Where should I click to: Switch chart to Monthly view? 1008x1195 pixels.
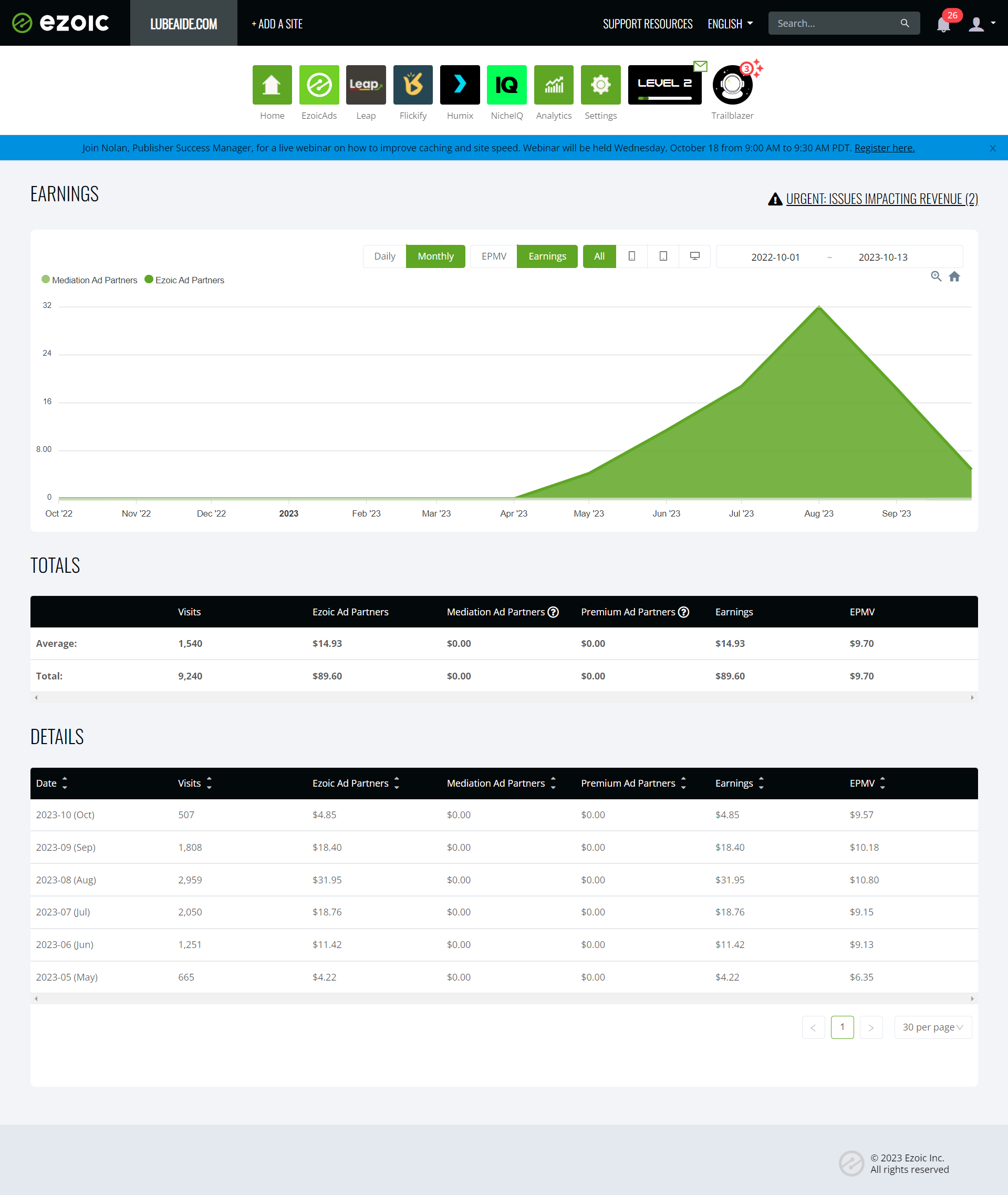click(435, 256)
